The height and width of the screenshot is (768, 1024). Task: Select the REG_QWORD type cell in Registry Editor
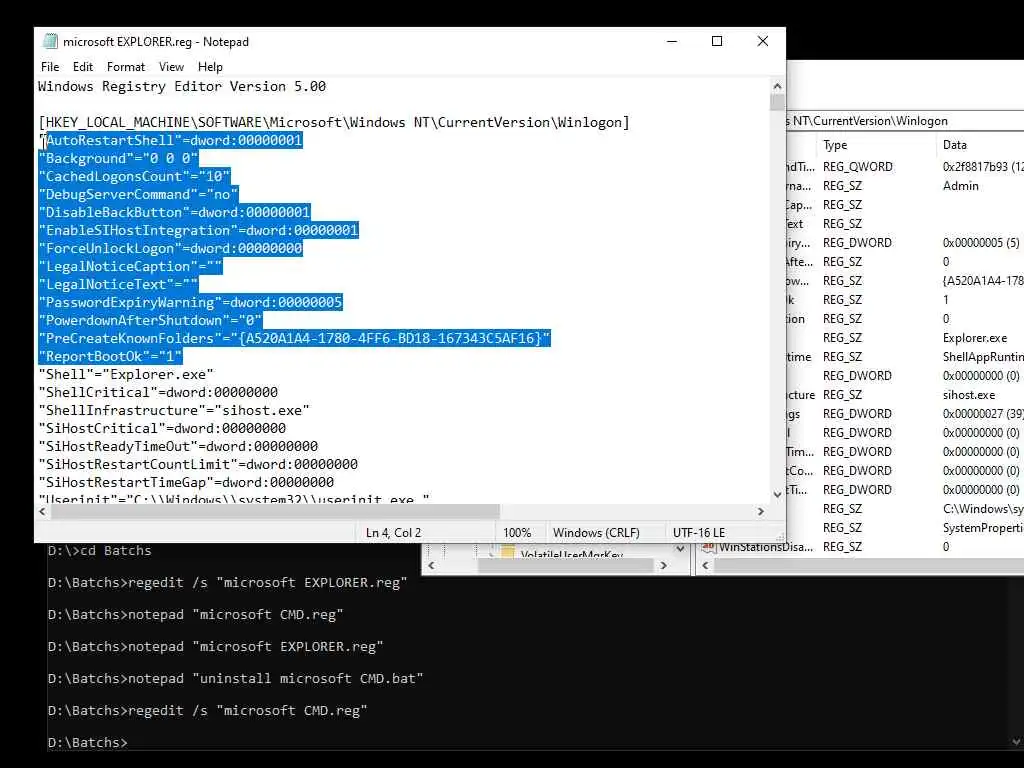[857, 167]
